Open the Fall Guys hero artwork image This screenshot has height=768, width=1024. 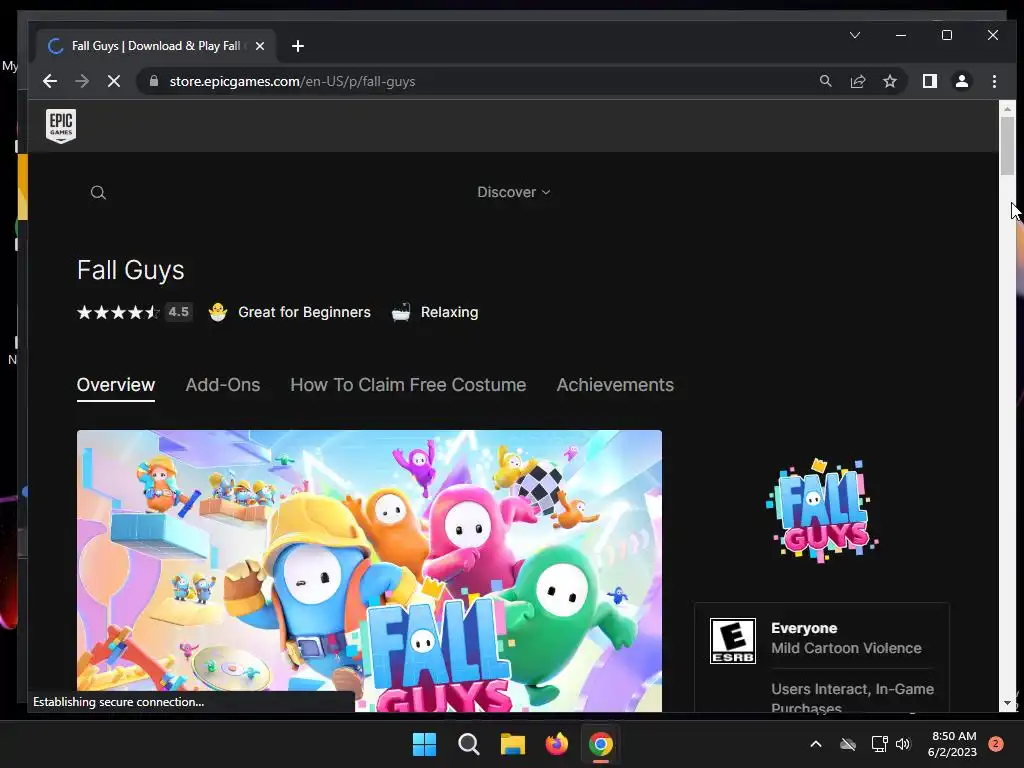[369, 570]
